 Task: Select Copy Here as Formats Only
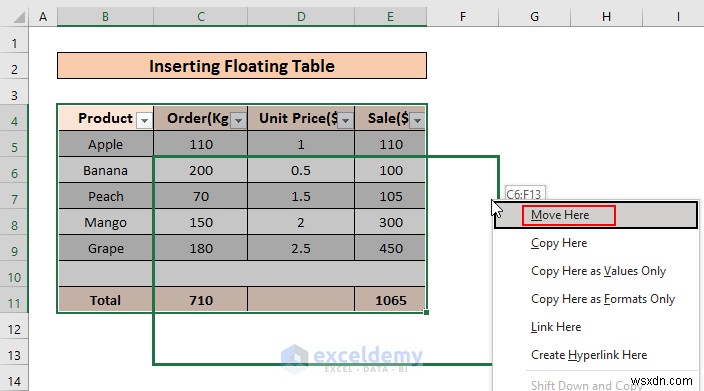tap(596, 299)
